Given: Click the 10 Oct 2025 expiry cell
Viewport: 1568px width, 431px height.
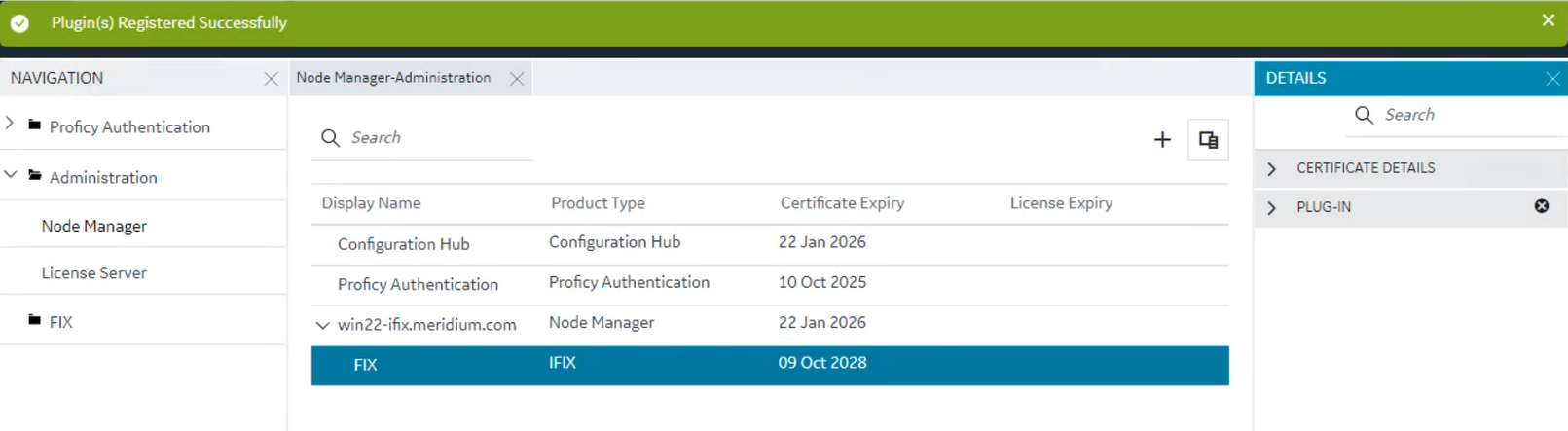Looking at the screenshot, I should 821,282.
